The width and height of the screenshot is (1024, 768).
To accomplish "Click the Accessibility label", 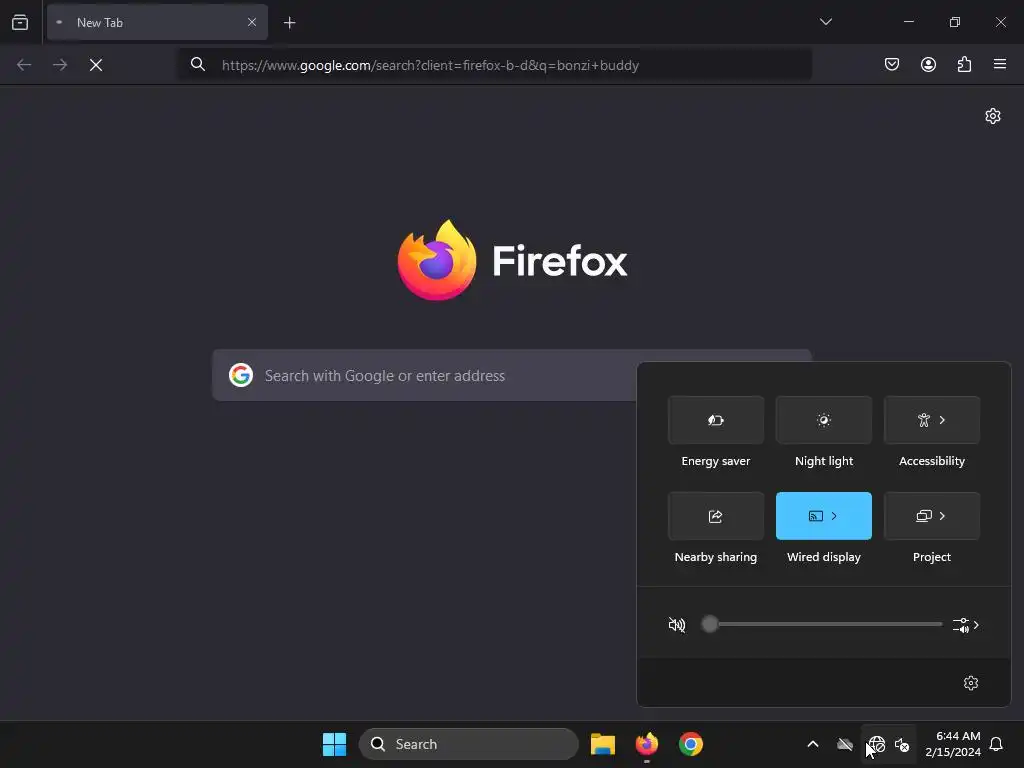I will point(932,461).
